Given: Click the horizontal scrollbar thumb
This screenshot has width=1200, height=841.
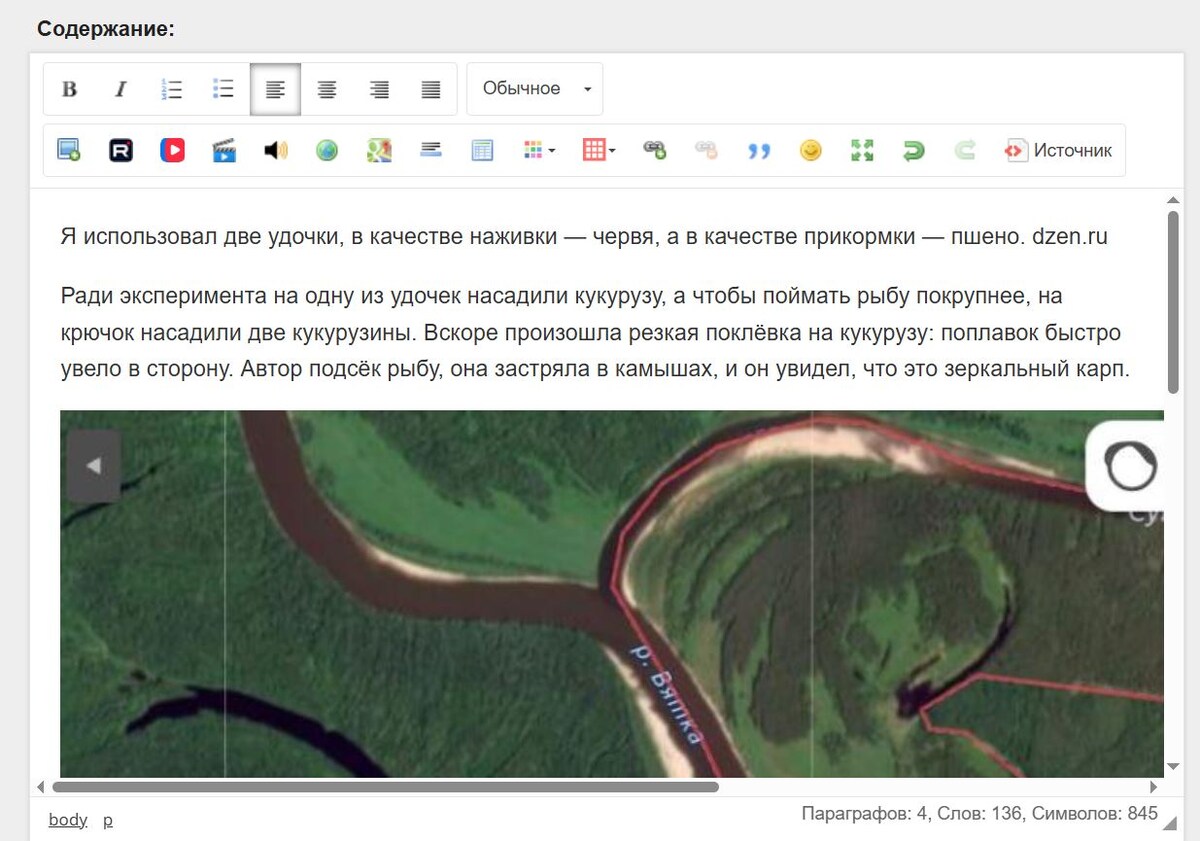Looking at the screenshot, I should pos(385,787).
